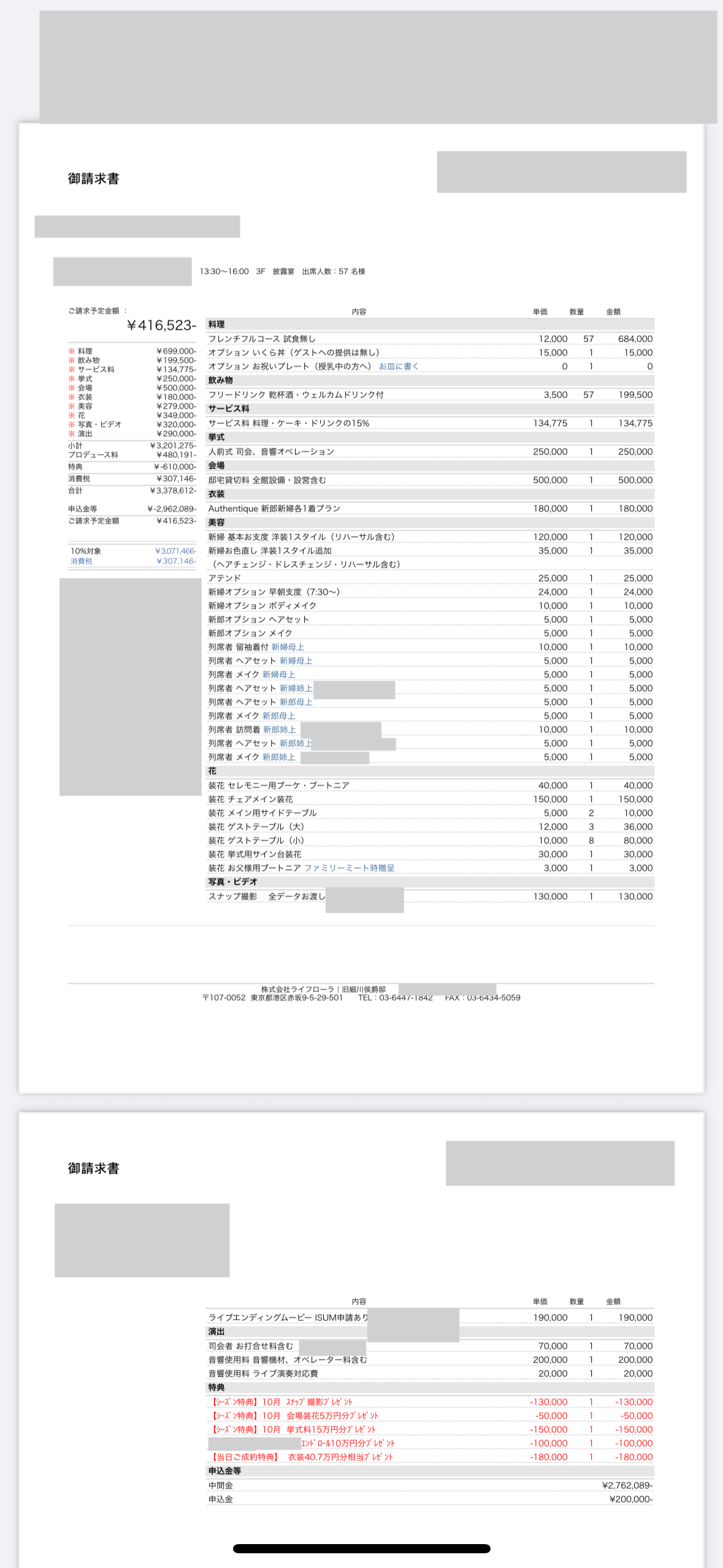
Task: Select the gray 飲み物 section header
Action: pos(221,380)
